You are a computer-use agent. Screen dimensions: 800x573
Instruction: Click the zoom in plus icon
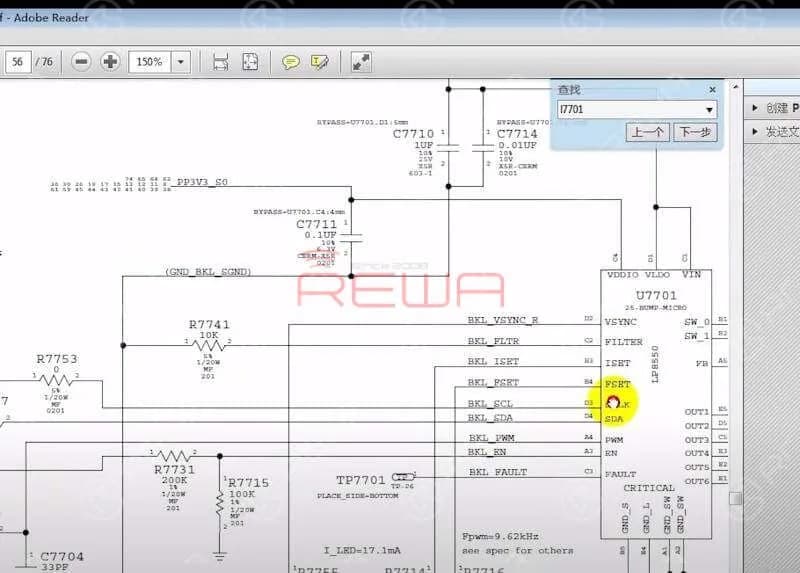tap(110, 62)
